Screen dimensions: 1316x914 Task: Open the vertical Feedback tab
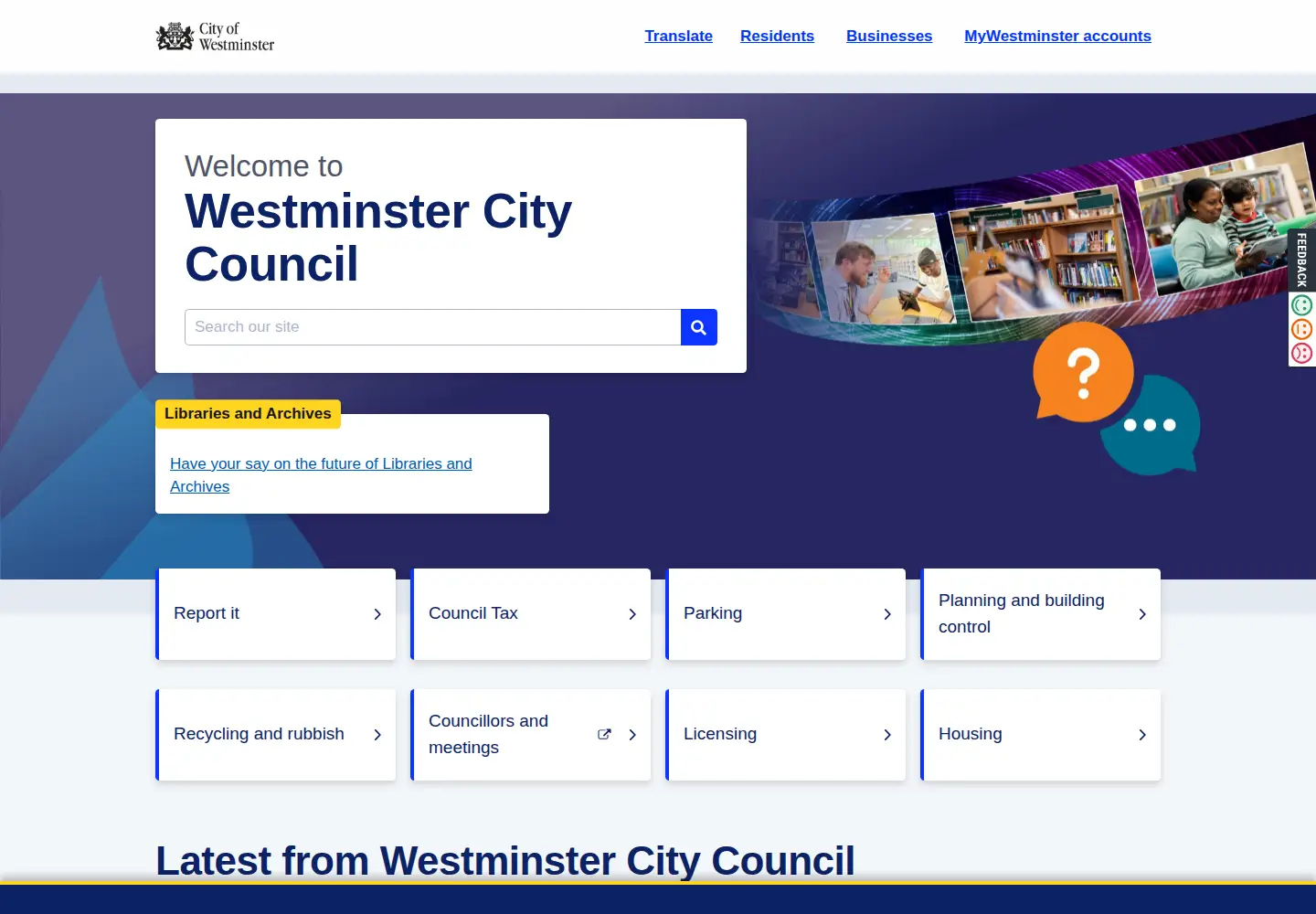pyautogui.click(x=1302, y=260)
